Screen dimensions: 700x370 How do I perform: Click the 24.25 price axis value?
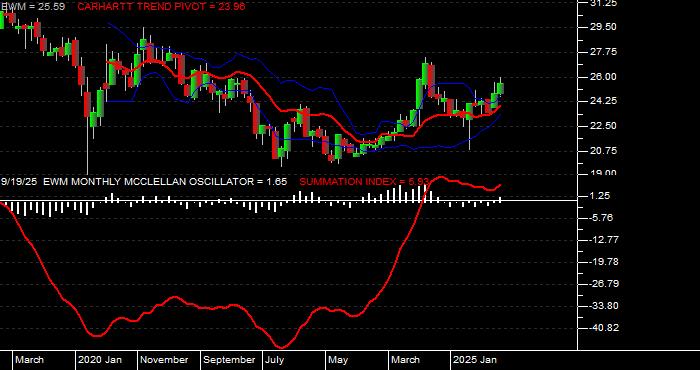[x=604, y=101]
